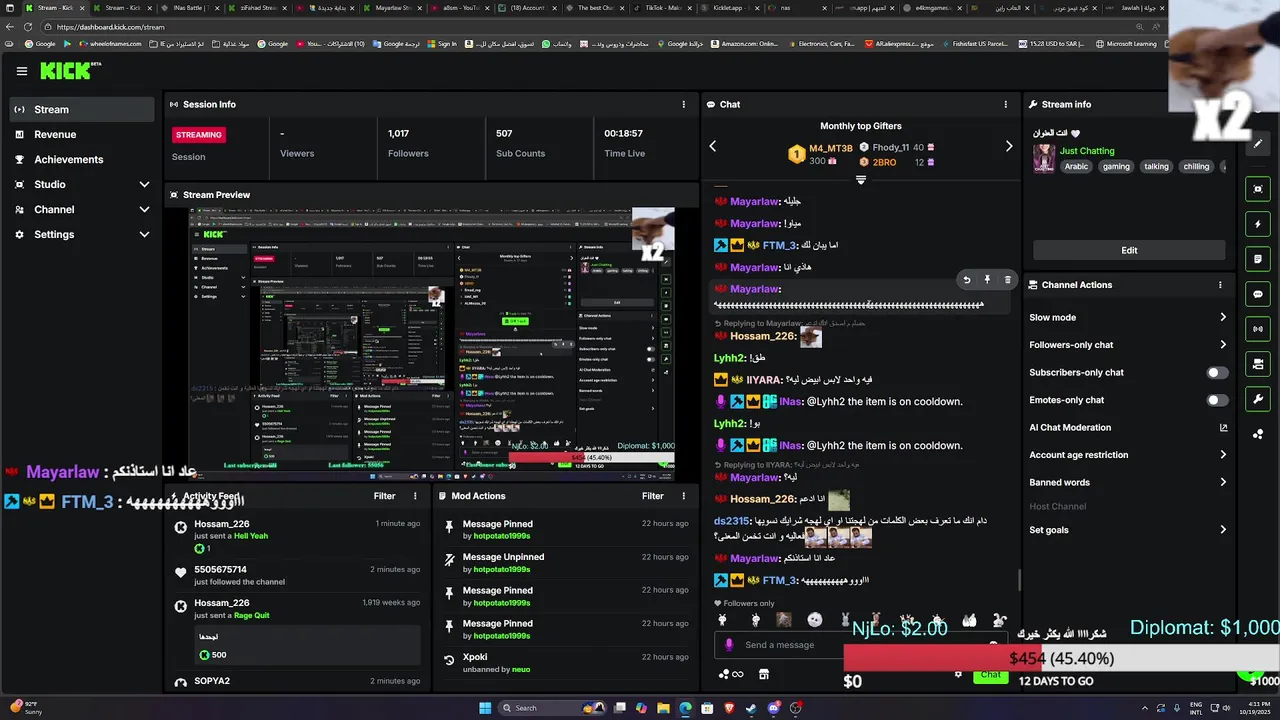Open the hamburger menu beside the Kick logo
This screenshot has height=720, width=1280.
(x=22, y=71)
